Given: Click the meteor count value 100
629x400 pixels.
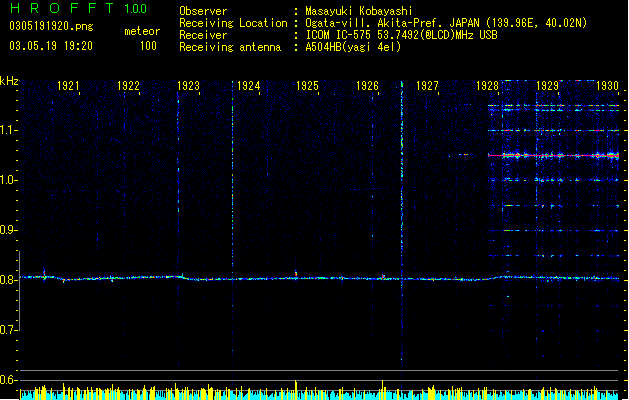Looking at the screenshot, I should tap(148, 46).
